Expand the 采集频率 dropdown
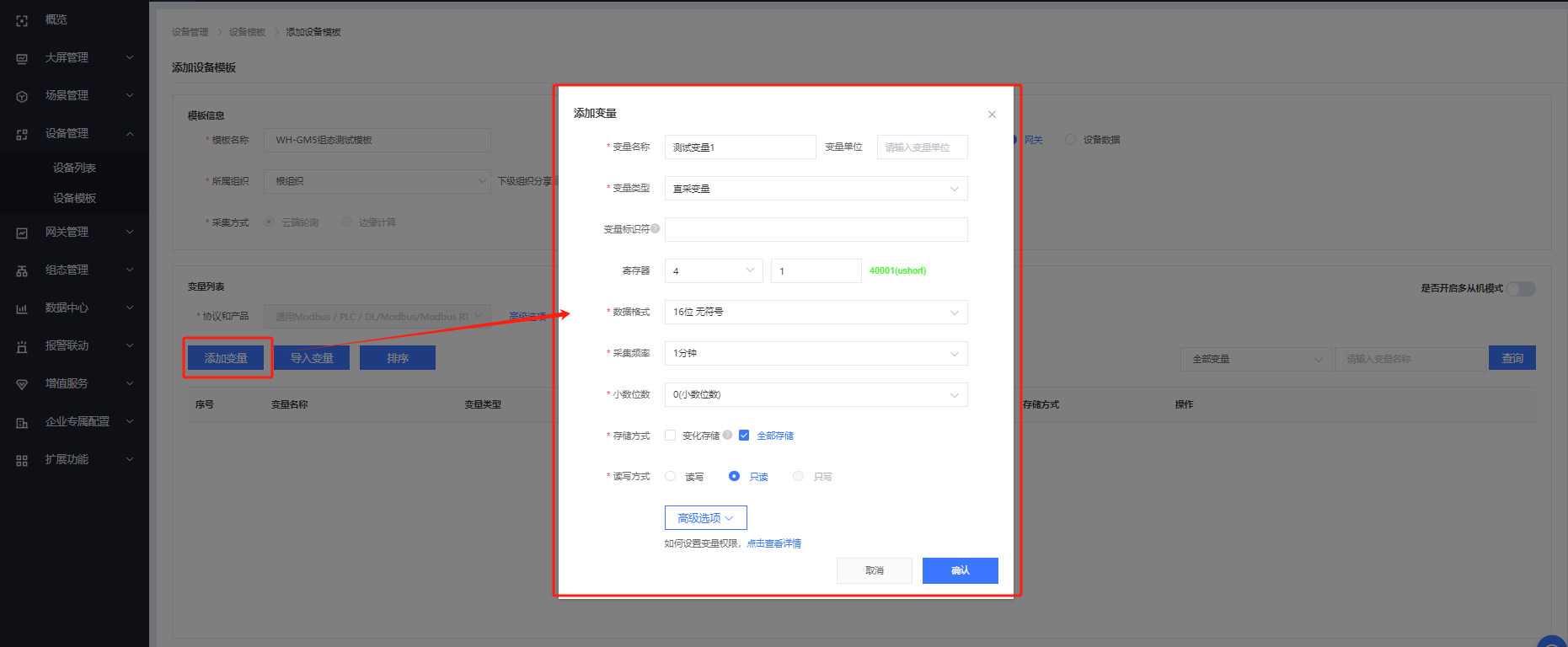 [x=816, y=353]
